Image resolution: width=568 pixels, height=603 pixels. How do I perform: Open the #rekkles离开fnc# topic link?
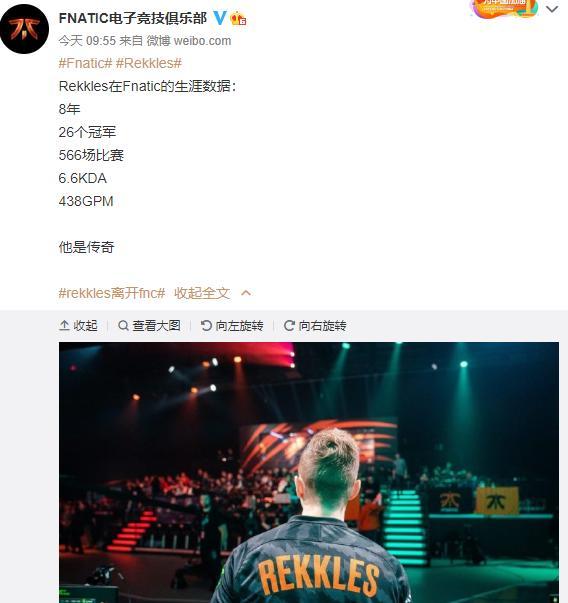(x=112, y=293)
